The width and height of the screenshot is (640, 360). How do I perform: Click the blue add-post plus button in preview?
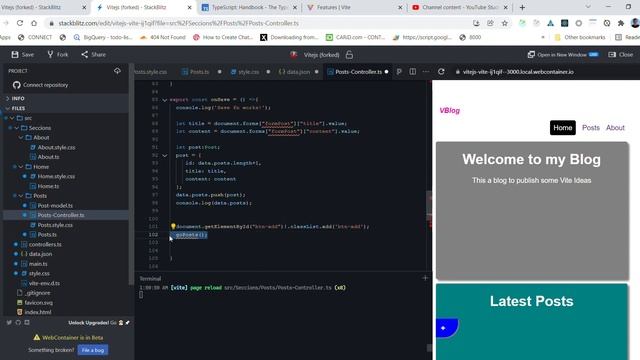point(446,328)
